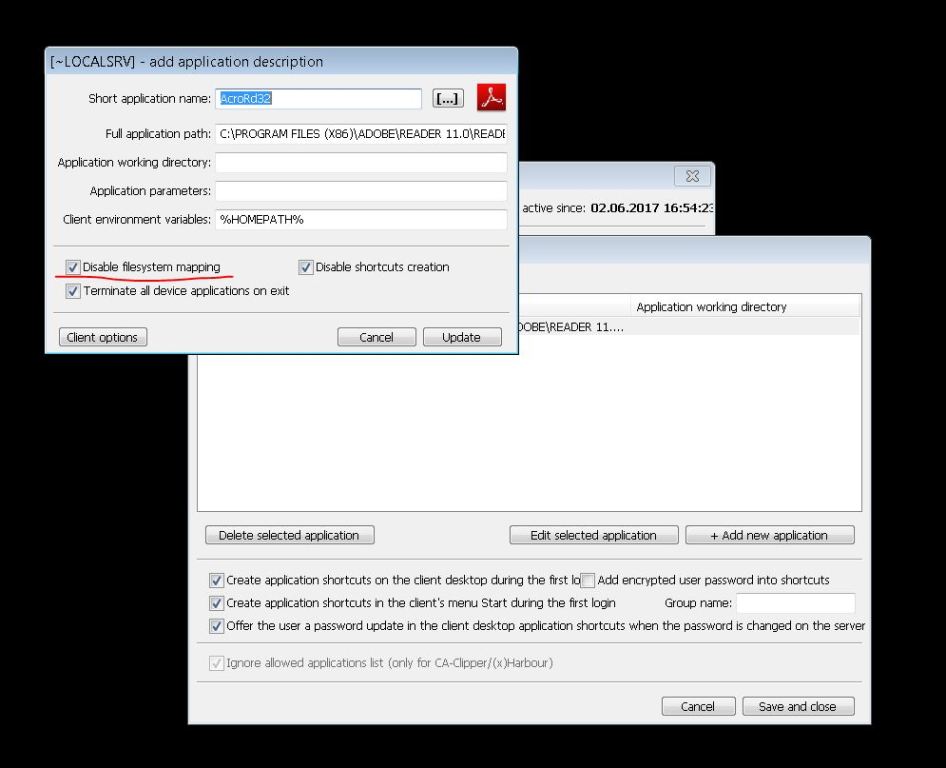Toggle Disable filesystem mapping checkbox
946x768 pixels.
click(x=73, y=267)
